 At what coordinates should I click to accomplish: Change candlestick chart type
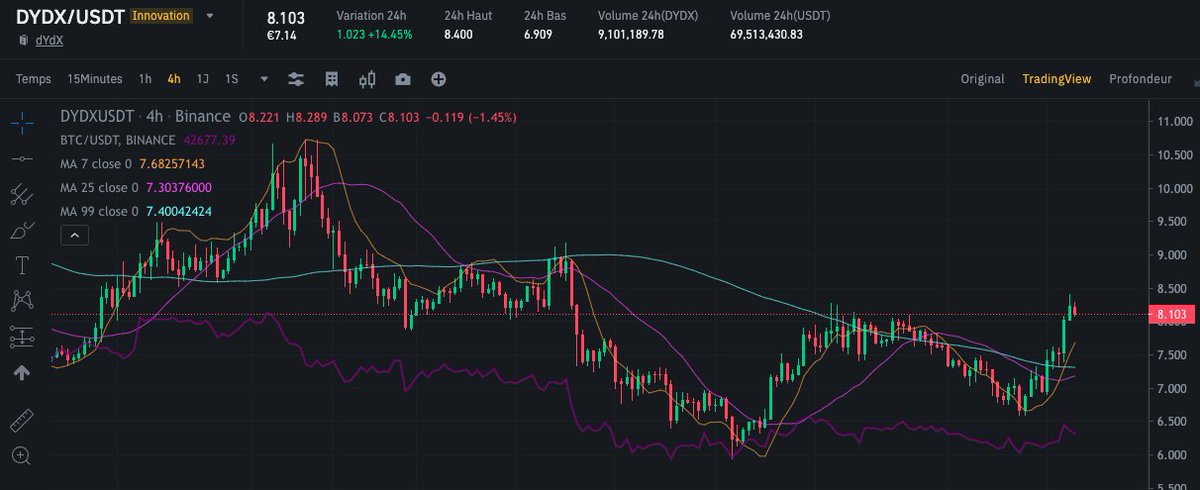367,79
